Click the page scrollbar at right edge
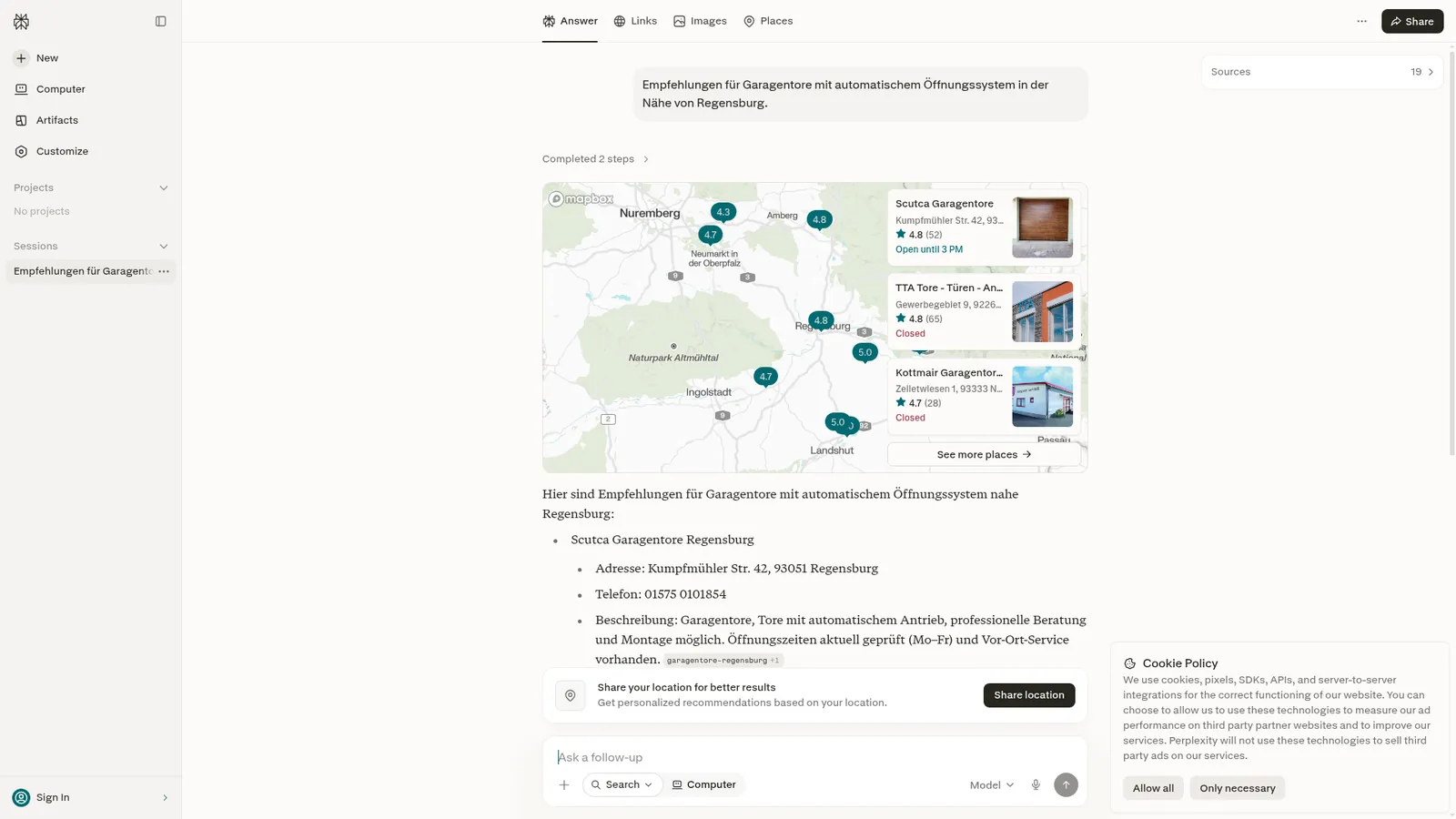 (1451, 253)
